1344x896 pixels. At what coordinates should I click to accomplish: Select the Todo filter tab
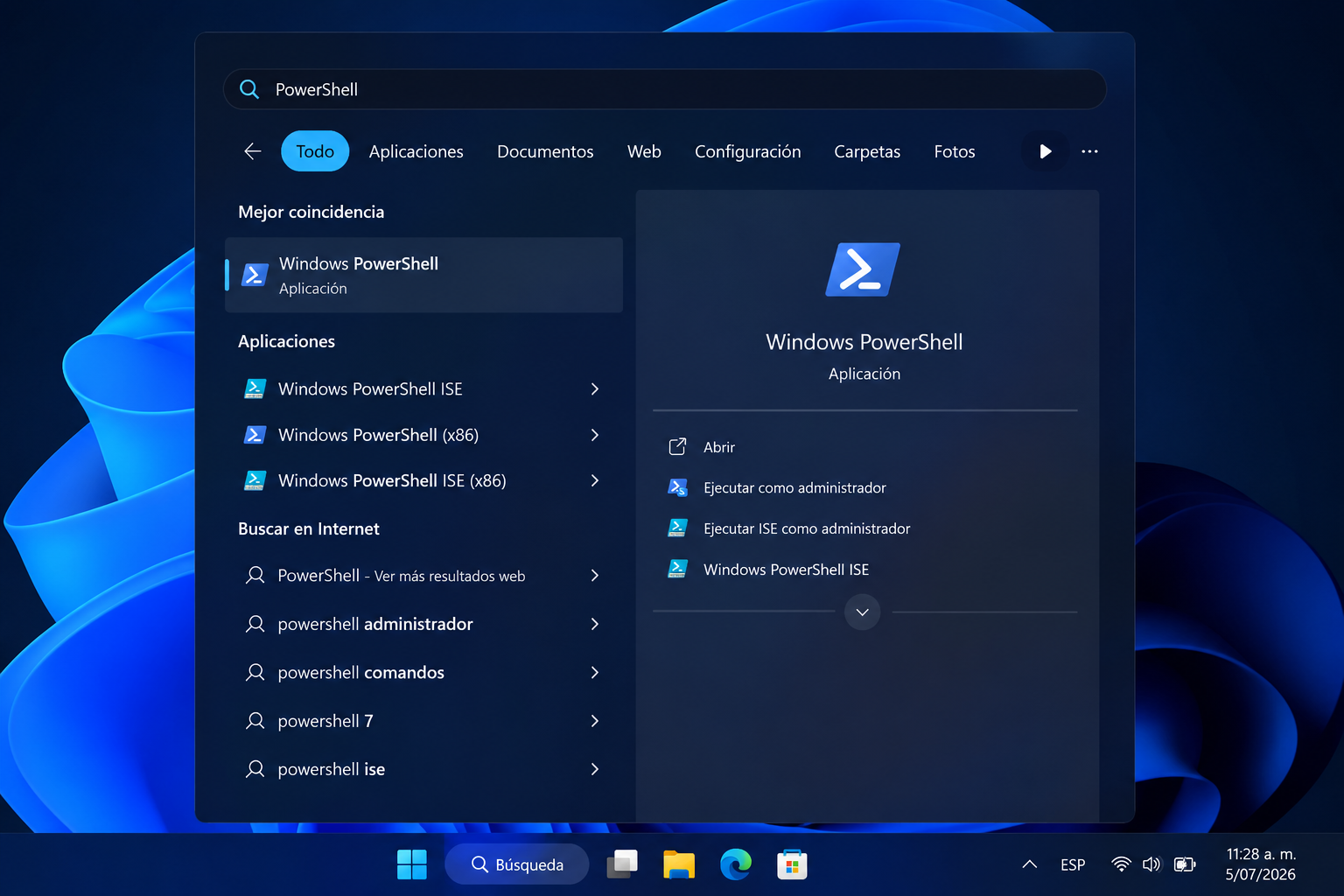point(315,151)
